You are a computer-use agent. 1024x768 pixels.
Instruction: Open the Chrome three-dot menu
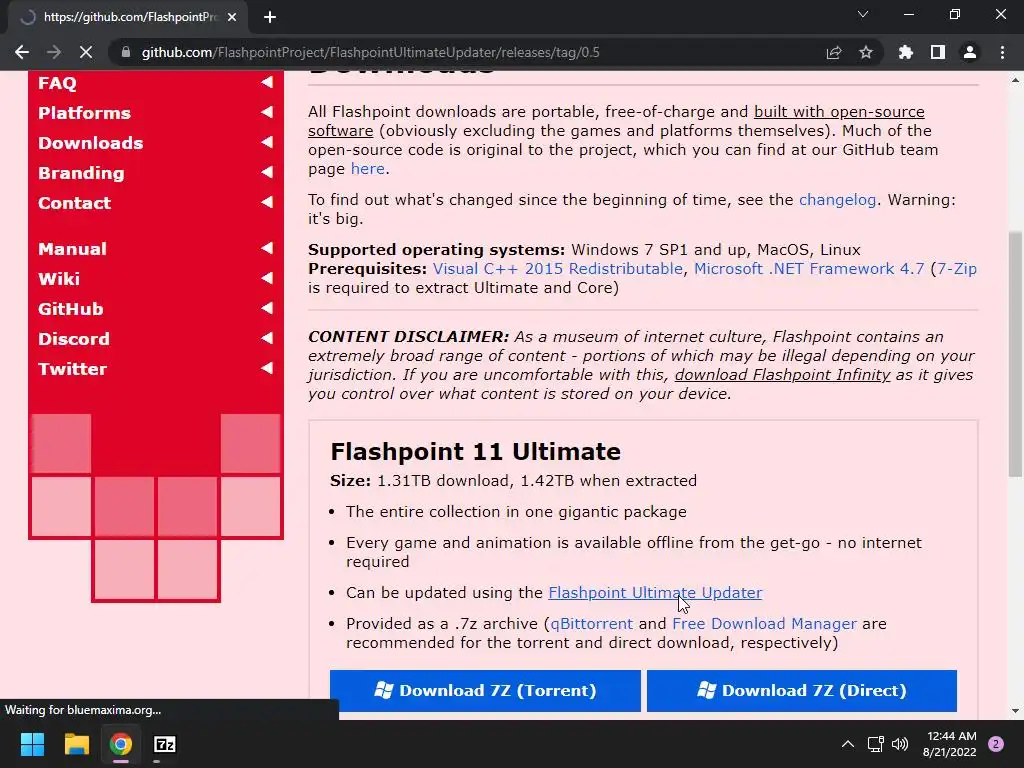[x=1002, y=52]
